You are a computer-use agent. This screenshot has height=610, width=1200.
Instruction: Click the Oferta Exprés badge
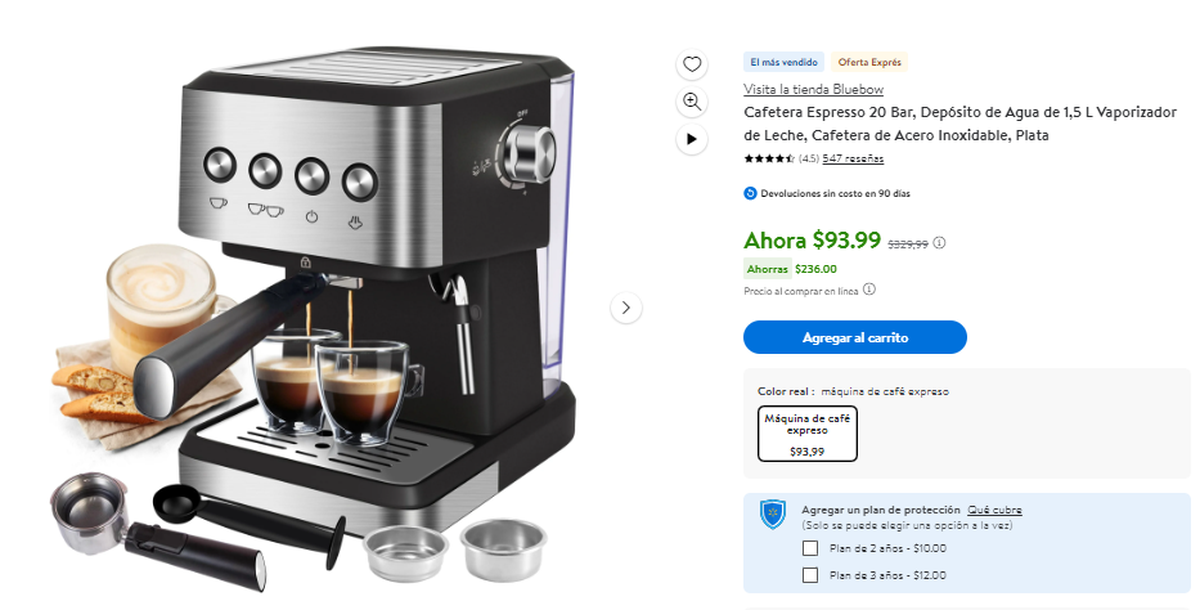click(869, 62)
